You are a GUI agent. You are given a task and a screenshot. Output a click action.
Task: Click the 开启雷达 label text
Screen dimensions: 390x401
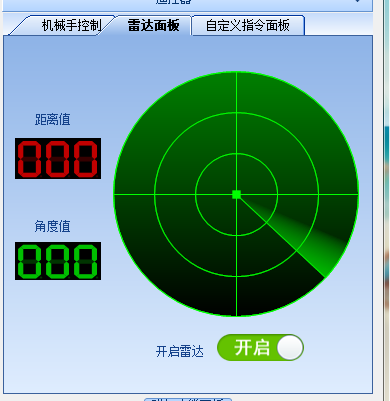click(x=180, y=351)
